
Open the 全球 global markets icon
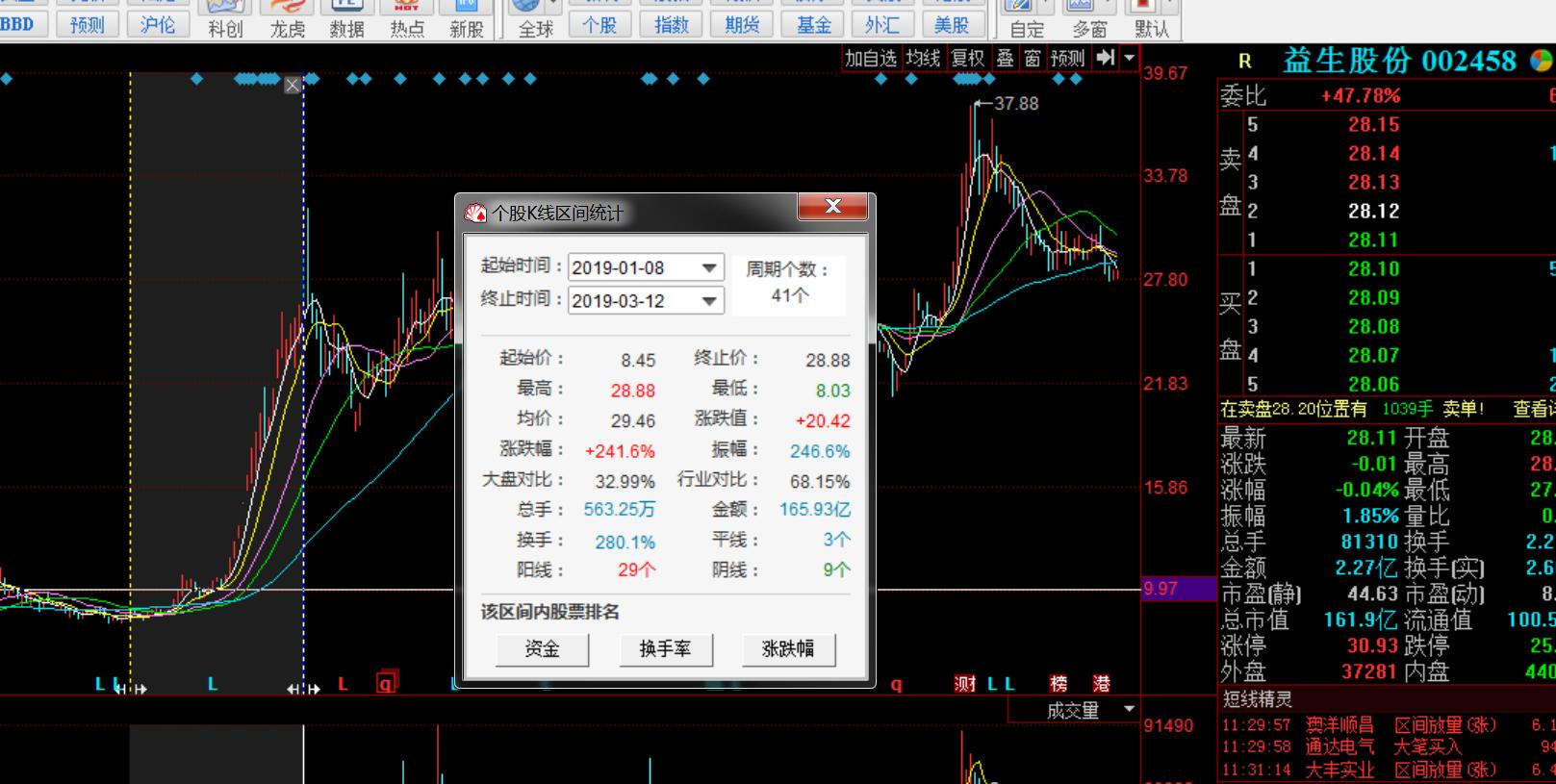[x=535, y=19]
